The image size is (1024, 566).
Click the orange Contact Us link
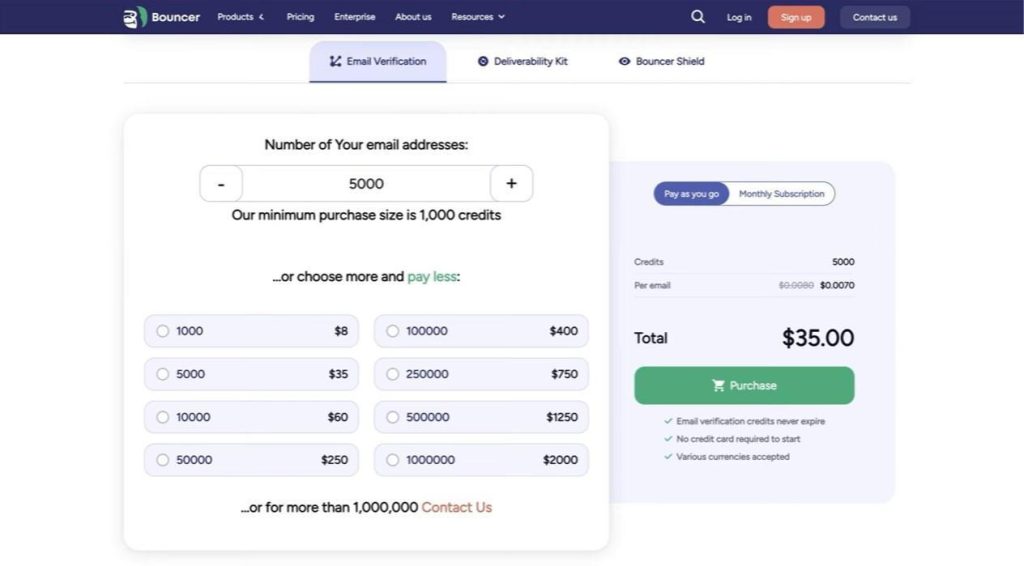456,507
